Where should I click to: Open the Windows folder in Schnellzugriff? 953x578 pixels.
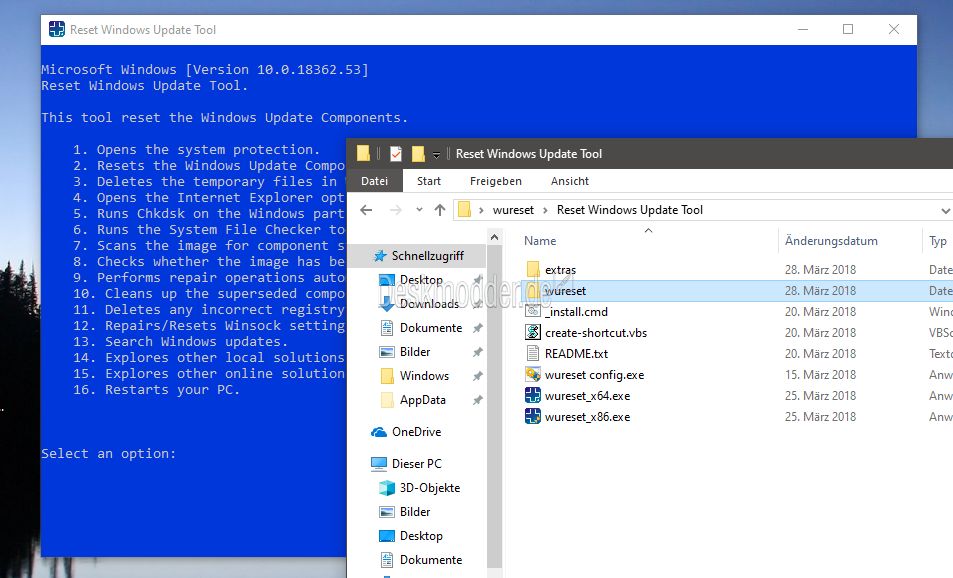tap(424, 376)
